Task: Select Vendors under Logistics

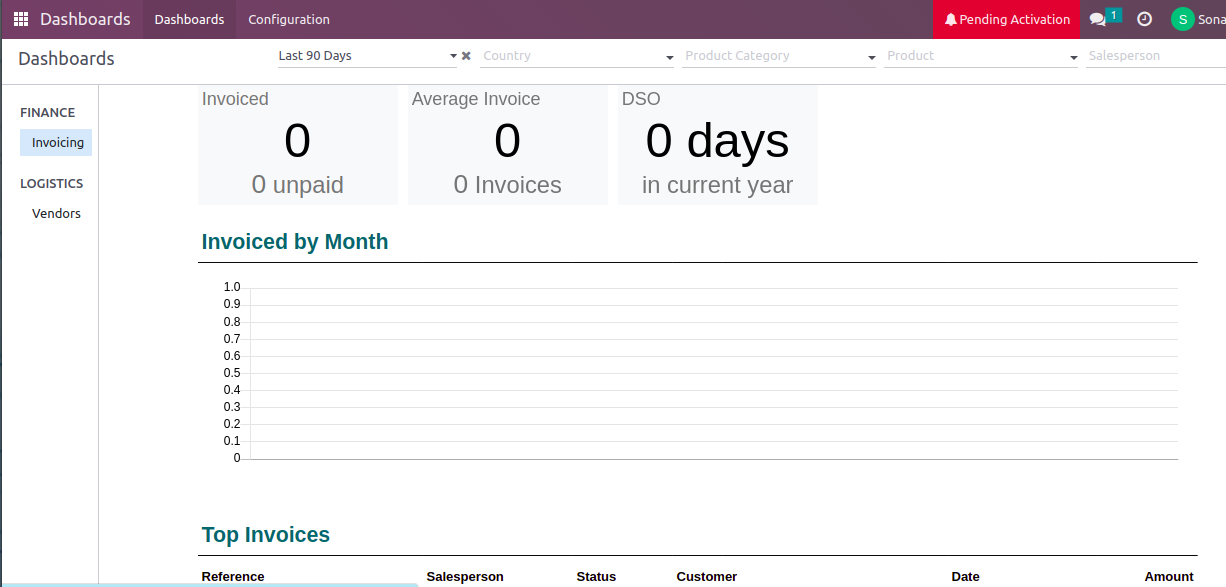Action: [x=56, y=214]
